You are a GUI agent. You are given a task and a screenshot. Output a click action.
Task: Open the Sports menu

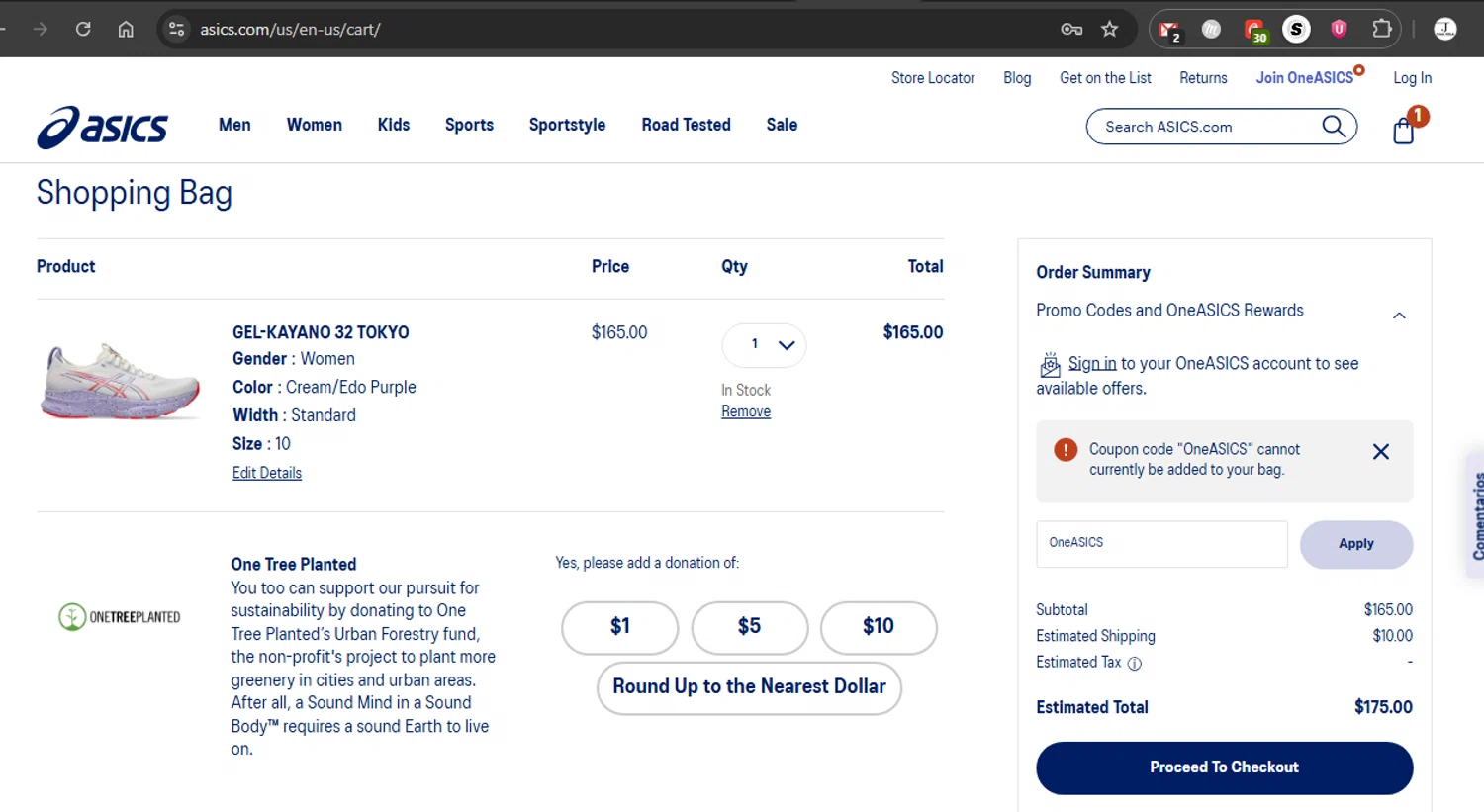coord(469,125)
